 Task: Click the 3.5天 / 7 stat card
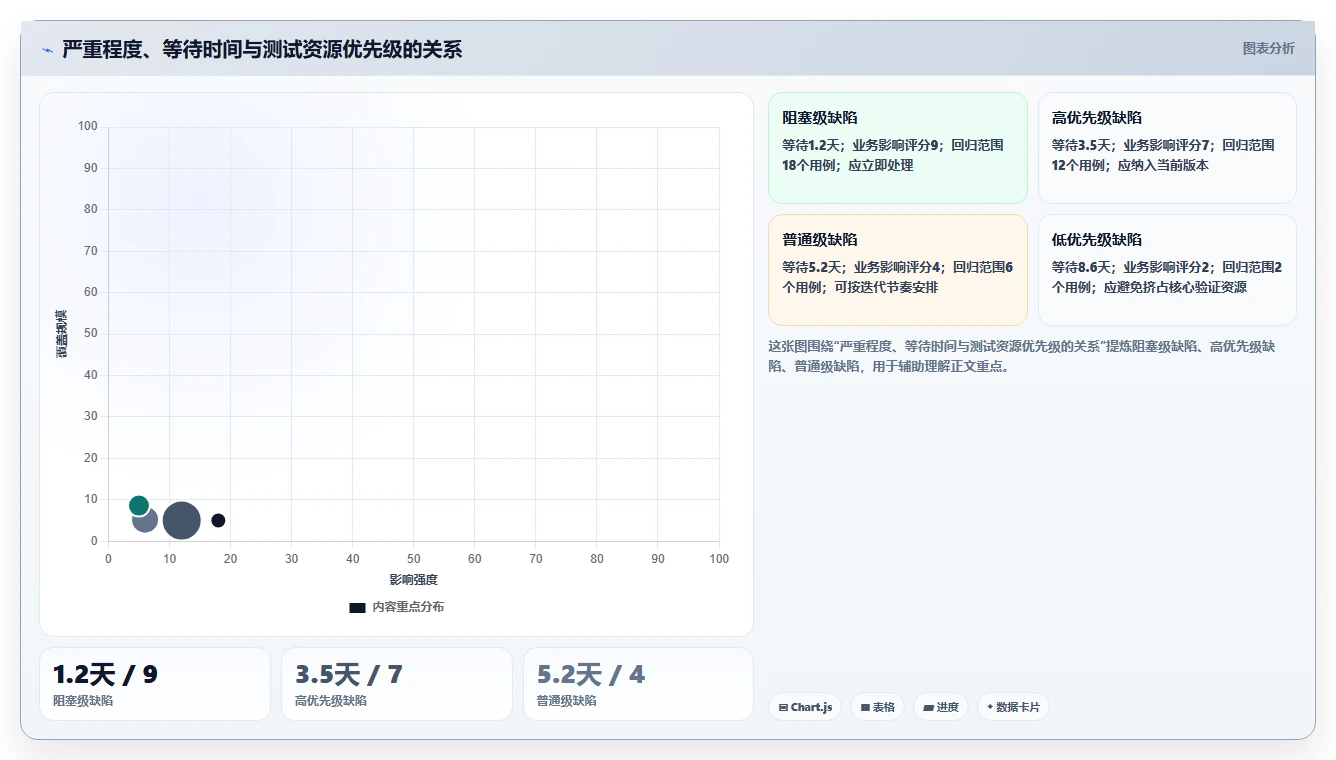click(396, 684)
